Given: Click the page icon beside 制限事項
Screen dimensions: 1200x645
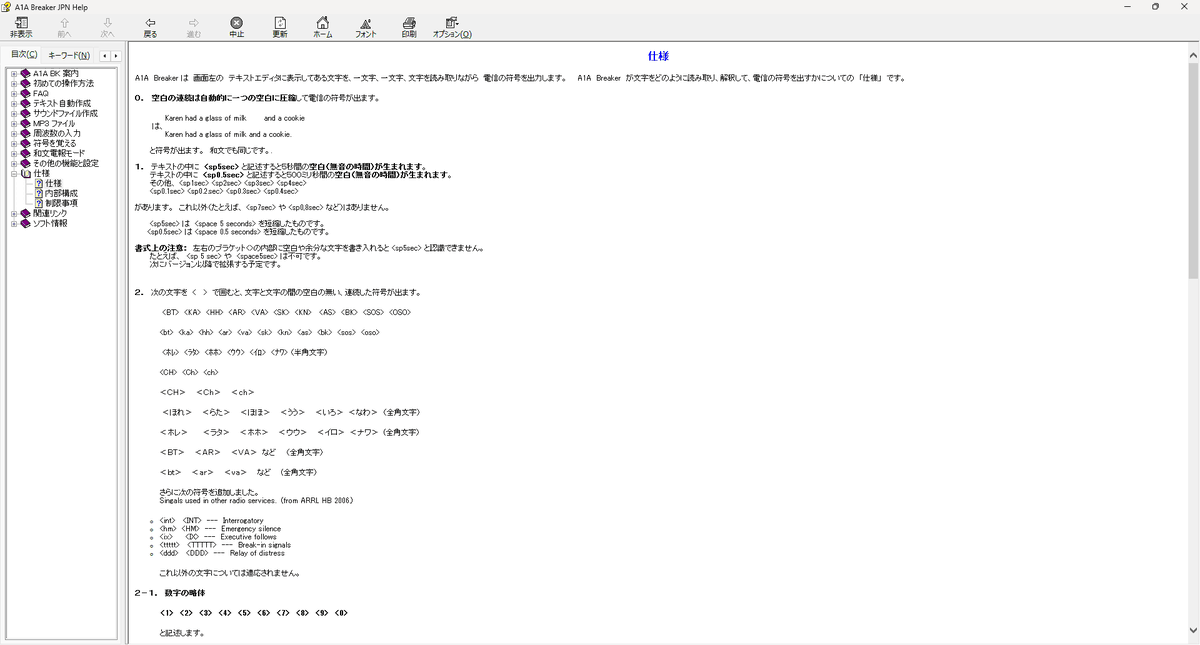Looking at the screenshot, I should pyautogui.click(x=39, y=203).
